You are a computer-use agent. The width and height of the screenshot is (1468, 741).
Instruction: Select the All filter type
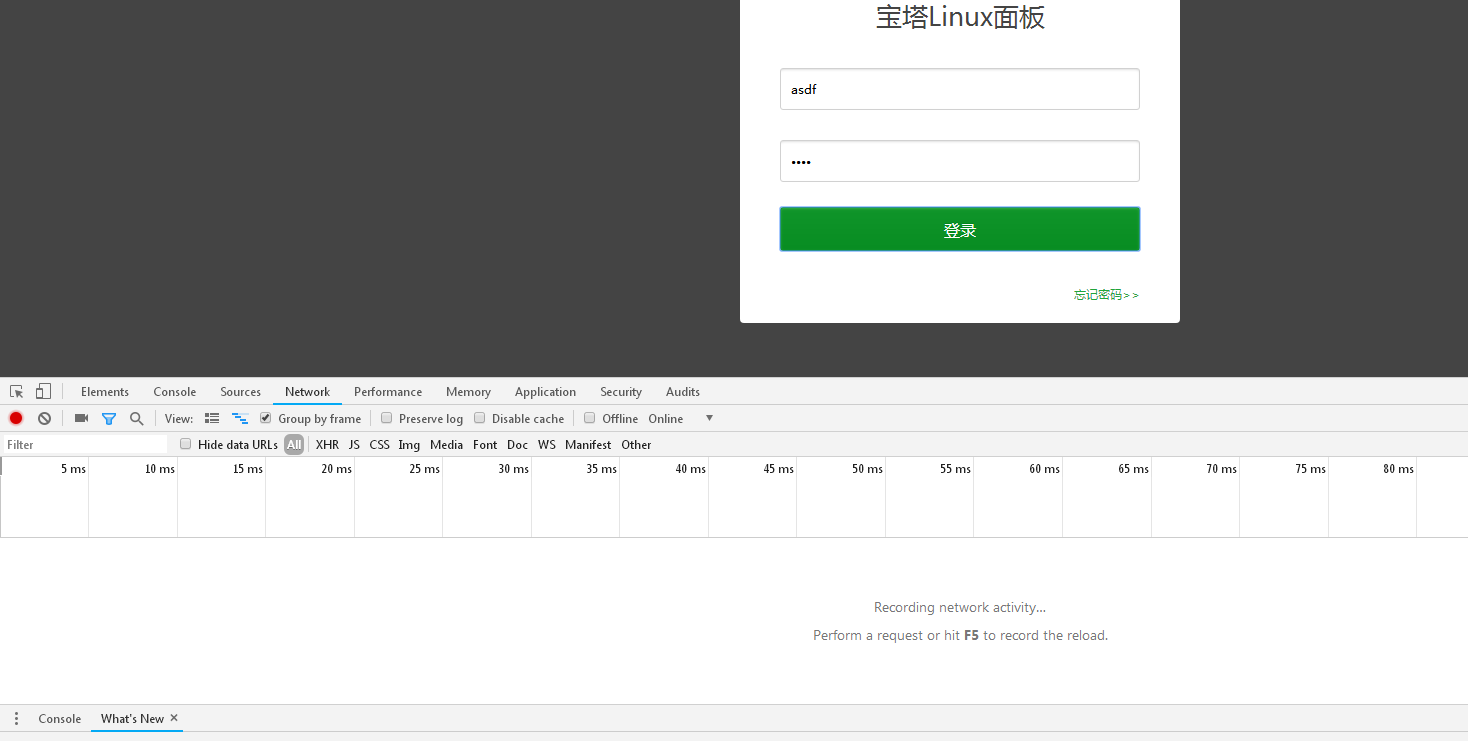[294, 445]
